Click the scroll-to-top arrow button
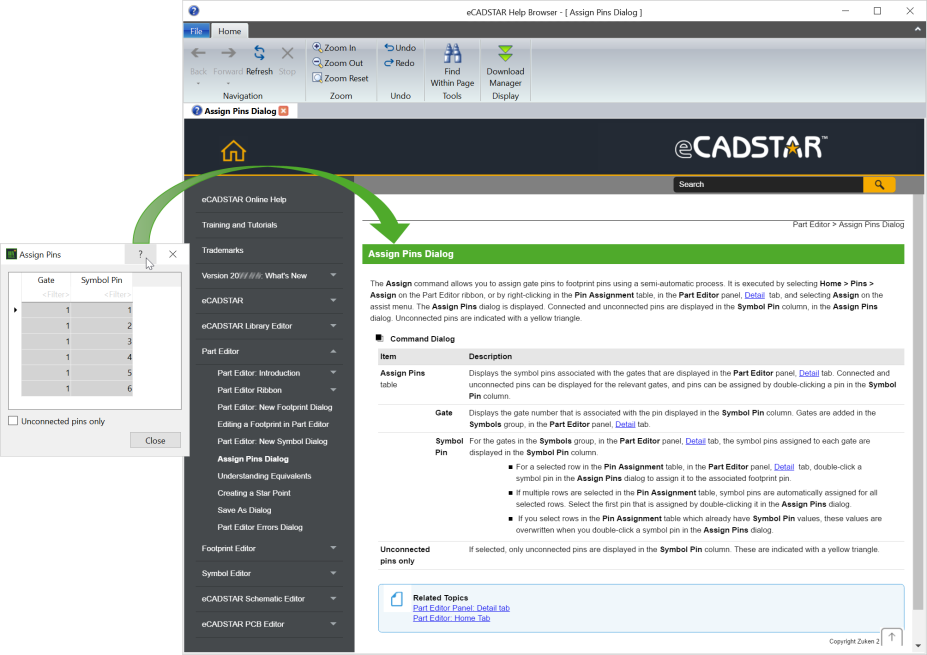Screen dimensions: 927x655 pos(892,637)
